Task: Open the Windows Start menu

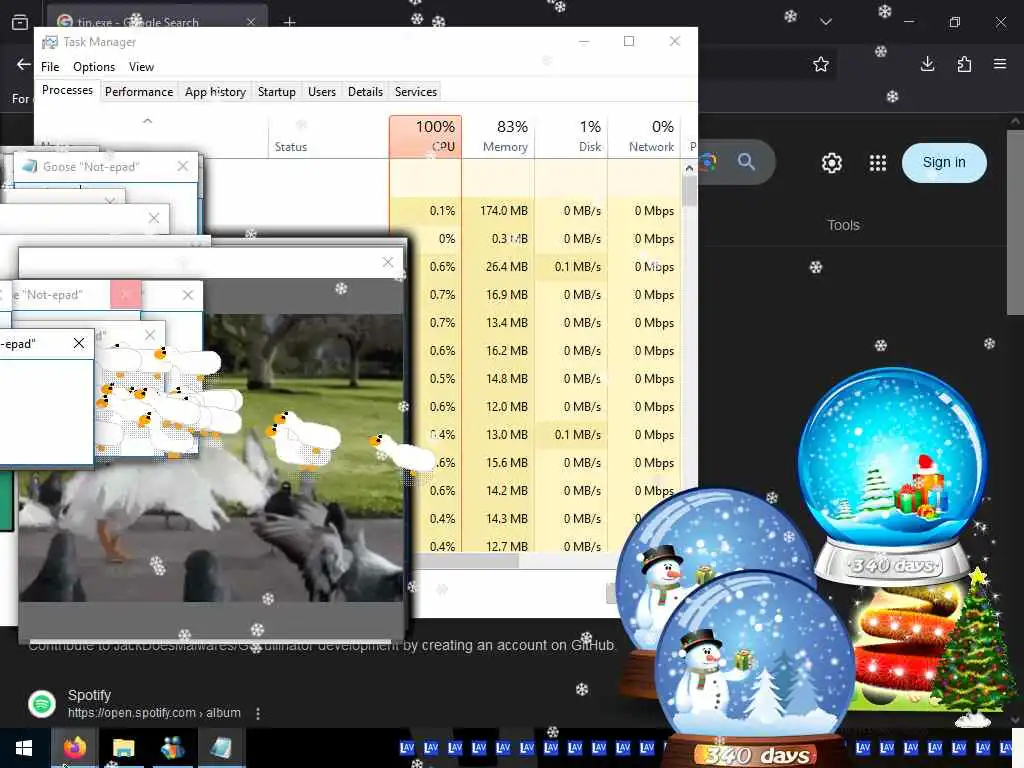Action: (24, 748)
